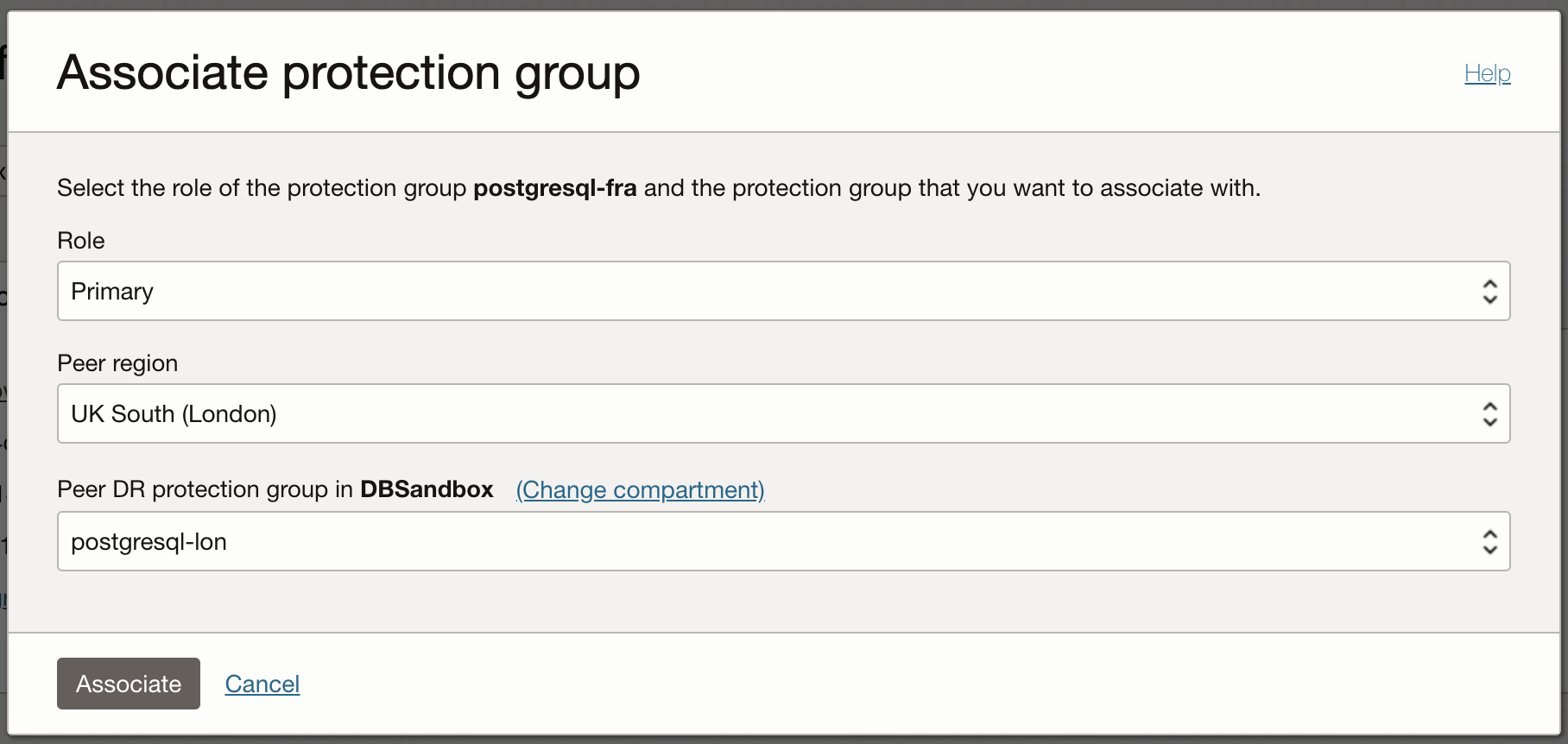Click the bold DBSandbox compartment name
The image size is (1568, 744).
(x=427, y=489)
